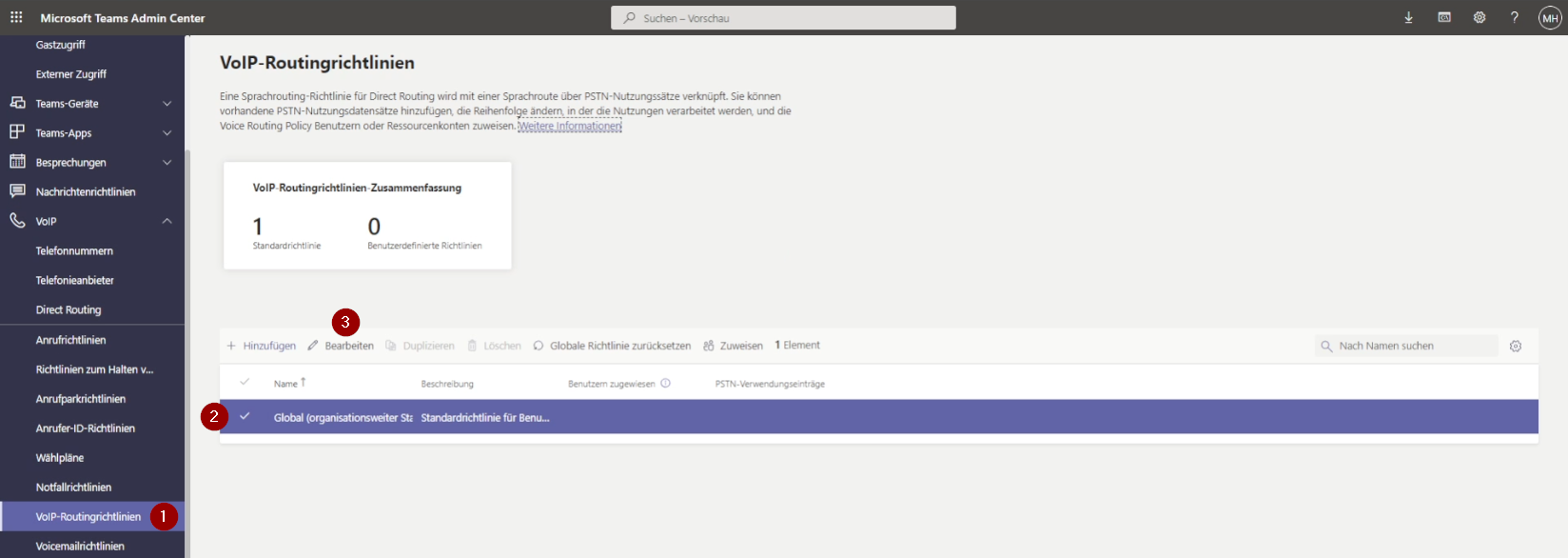1568x558 pixels.
Task: Click the Besprechungen calendar icon
Action: pyautogui.click(x=17, y=162)
